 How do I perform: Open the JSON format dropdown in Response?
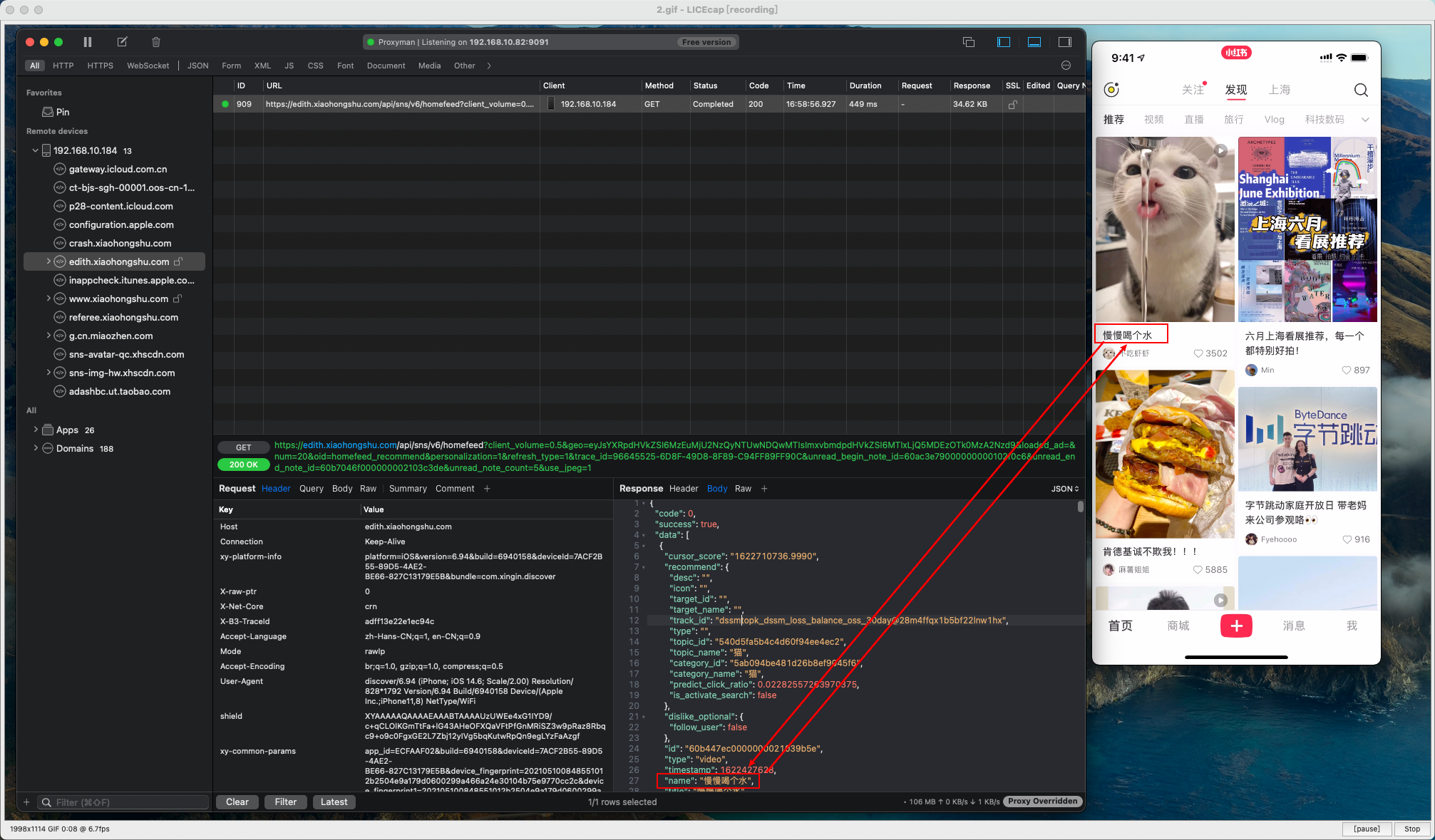coord(1064,489)
